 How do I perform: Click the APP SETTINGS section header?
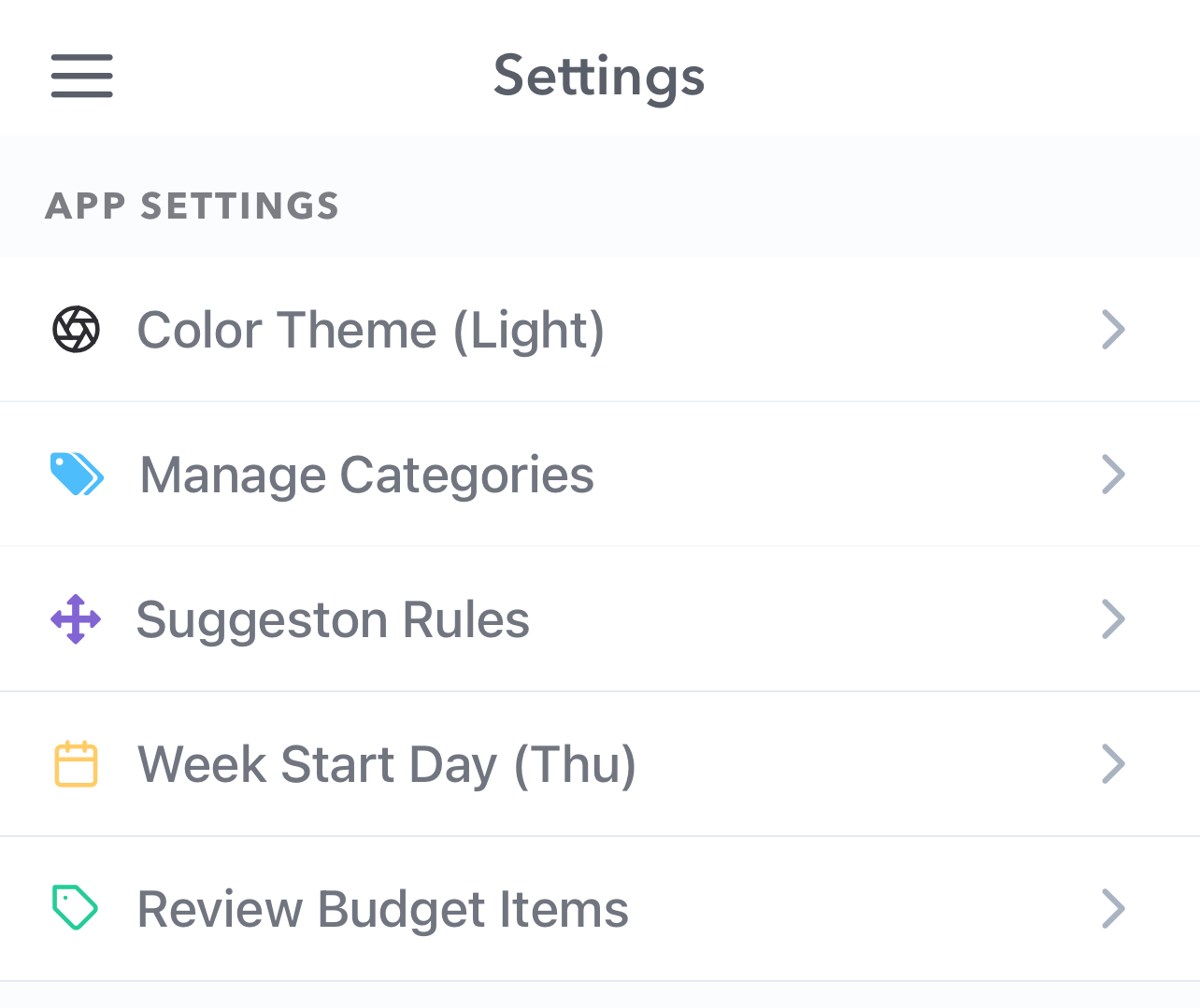tap(193, 206)
